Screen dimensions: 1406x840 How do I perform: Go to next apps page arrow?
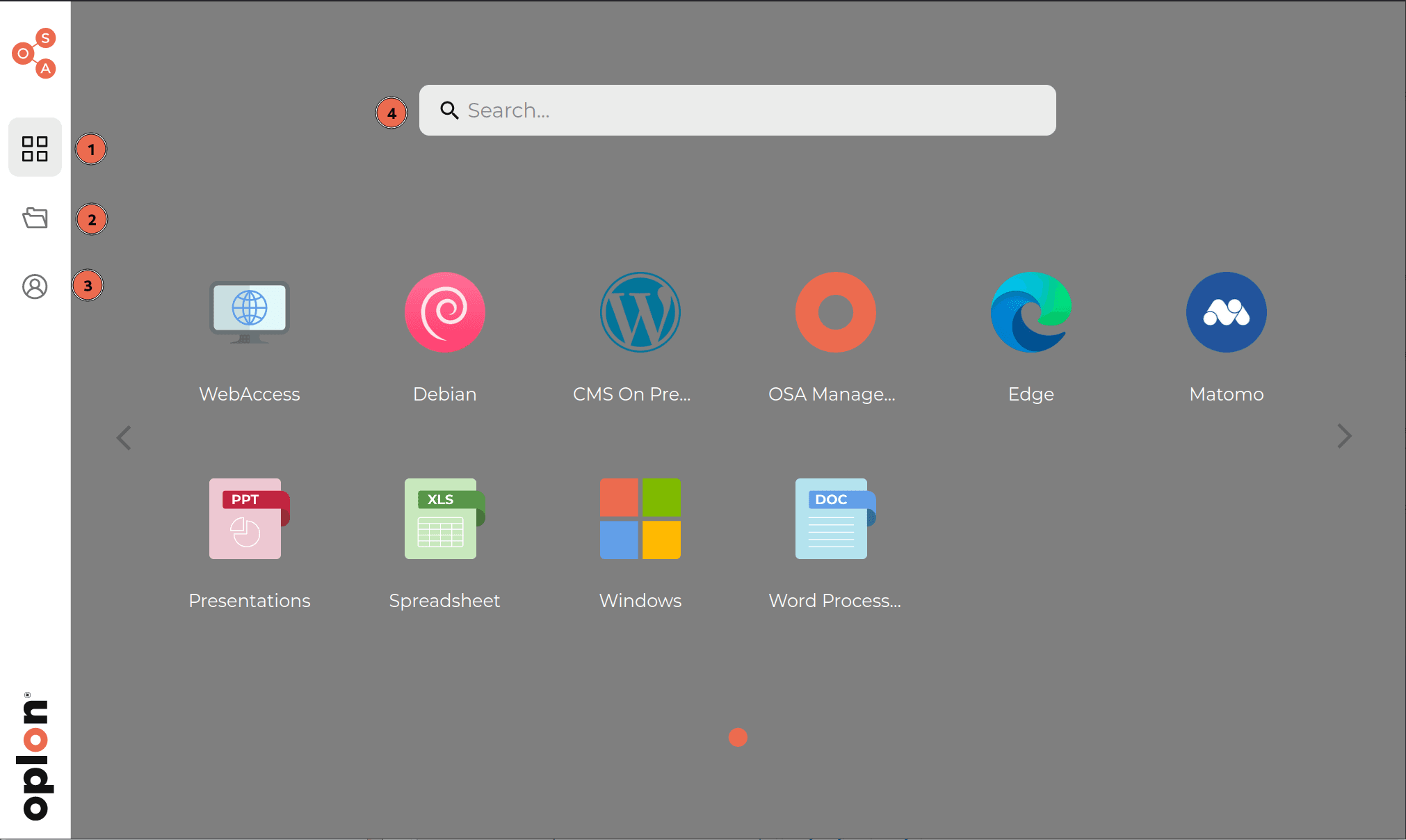[1344, 437]
